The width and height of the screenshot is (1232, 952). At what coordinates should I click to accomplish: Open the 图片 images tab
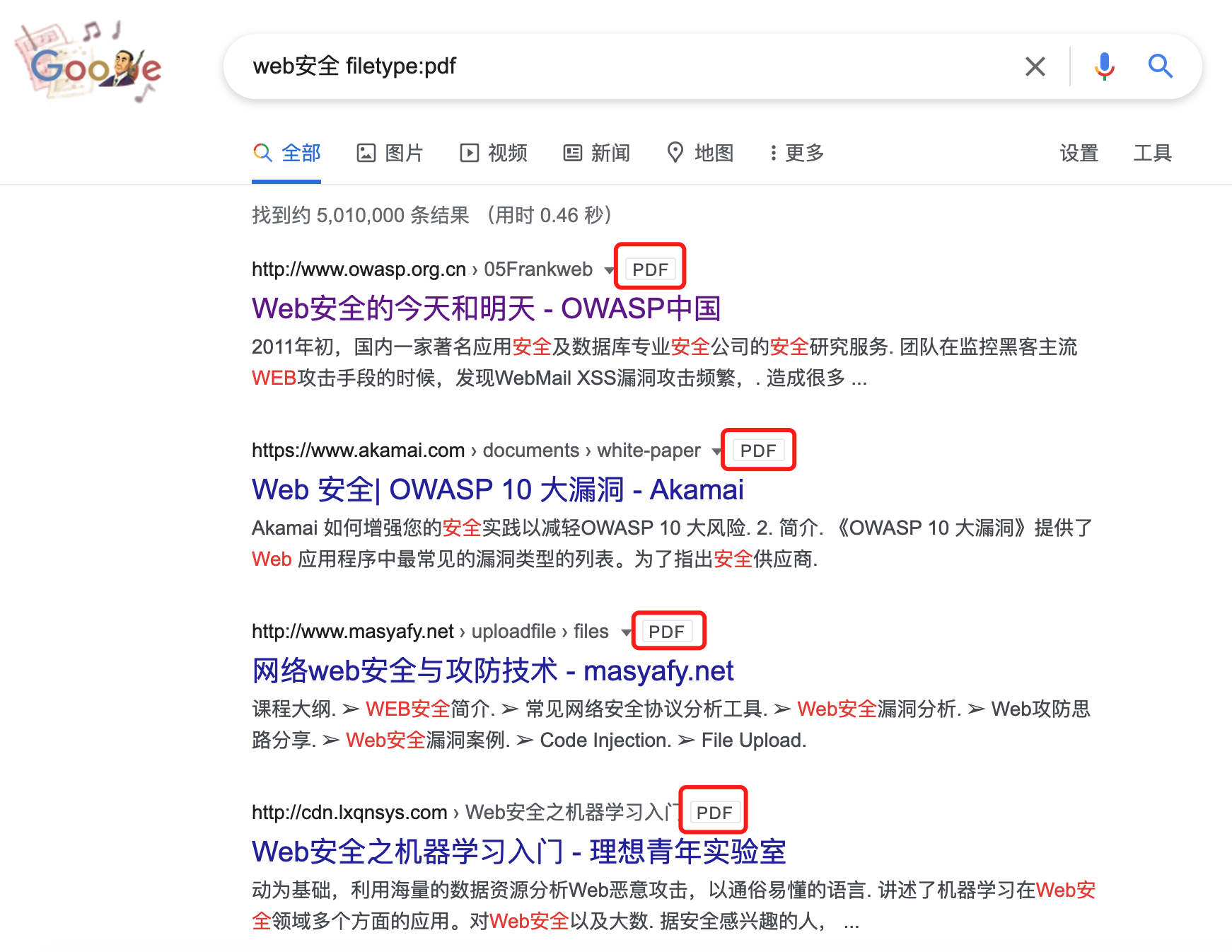tap(390, 153)
